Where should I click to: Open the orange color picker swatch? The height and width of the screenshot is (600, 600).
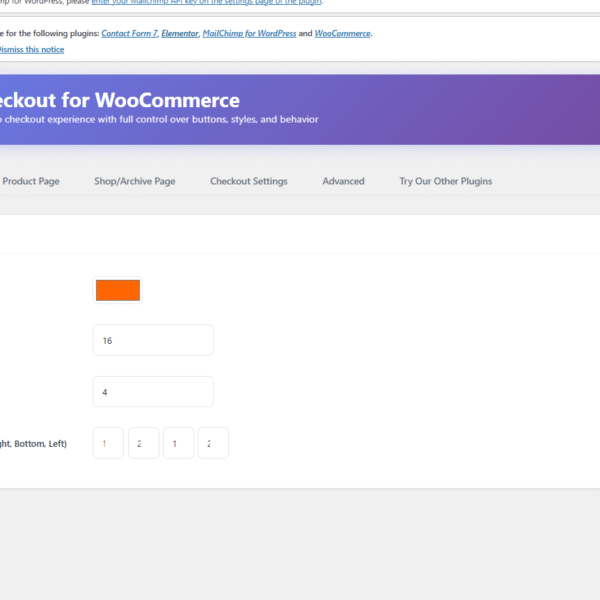pyautogui.click(x=118, y=290)
